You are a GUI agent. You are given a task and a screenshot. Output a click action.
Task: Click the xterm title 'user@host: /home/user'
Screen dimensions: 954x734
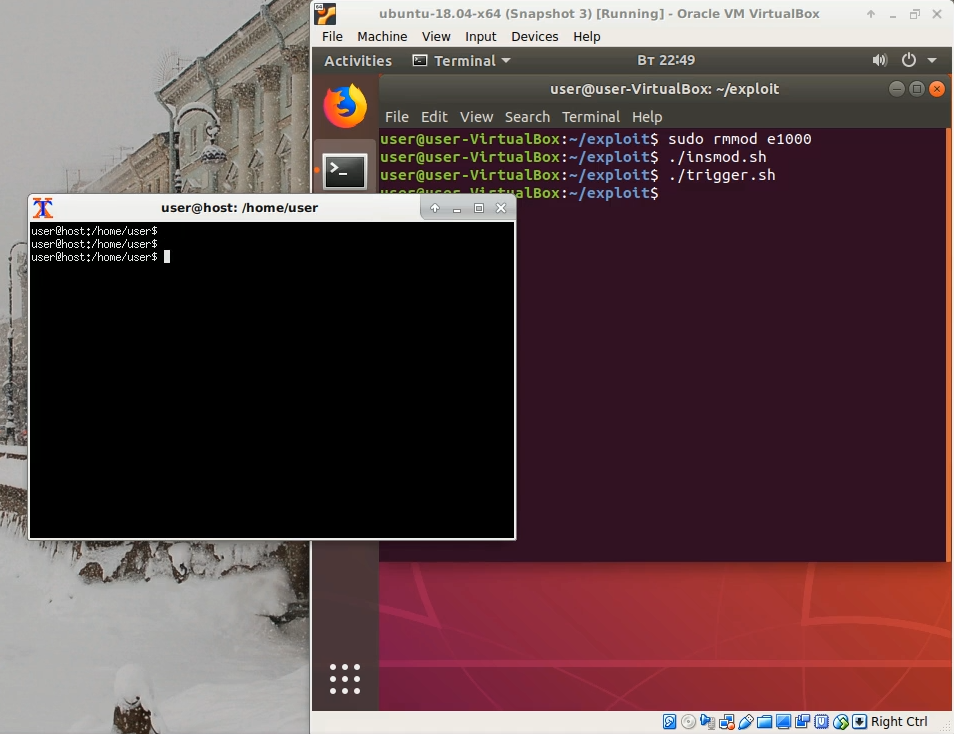coord(239,208)
